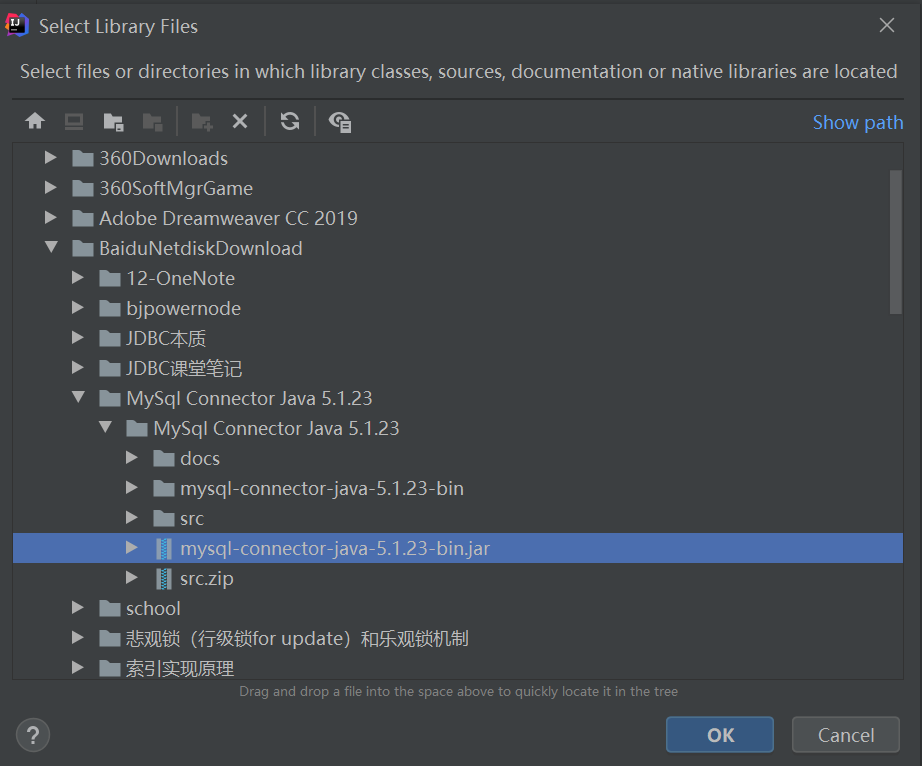The height and width of the screenshot is (766, 922).
Task: Toggle Show Hidden Files and Directories icon
Action: [x=340, y=122]
